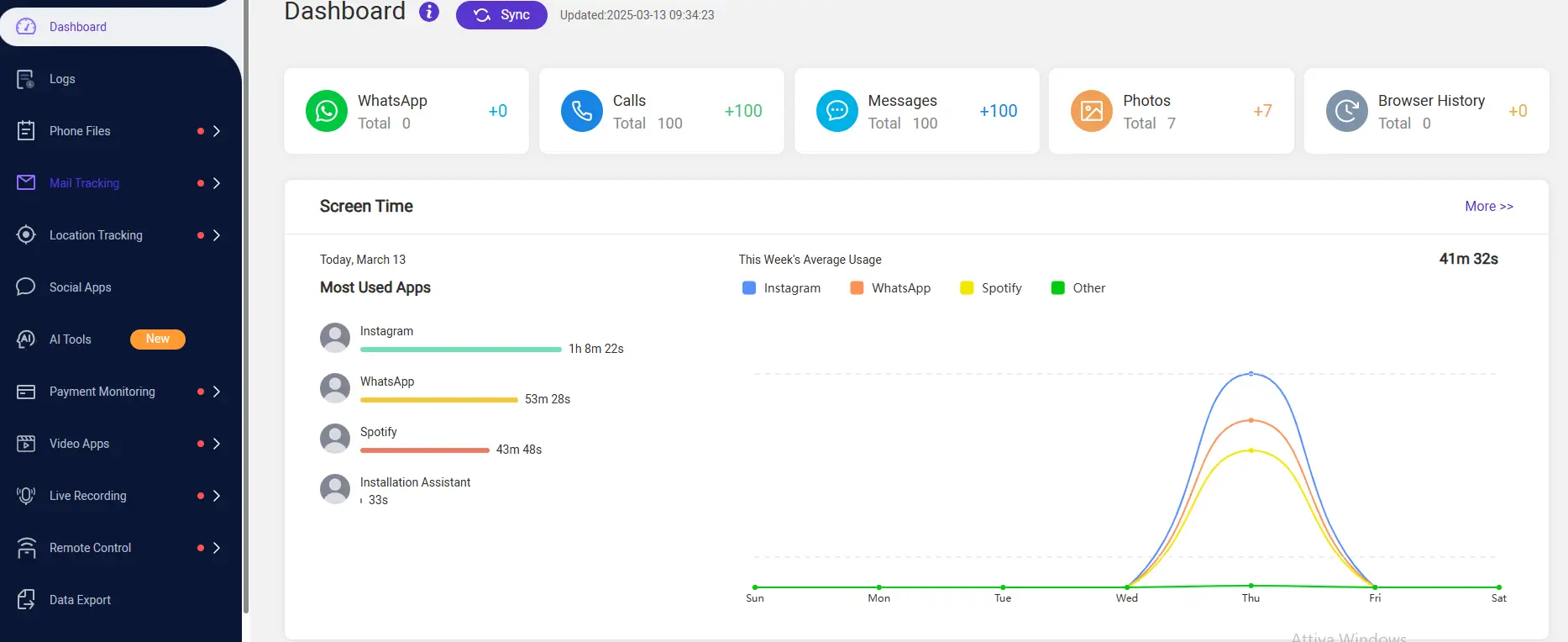Image resolution: width=1568 pixels, height=642 pixels.
Task: Select AI Tools in the sidebar
Action: coord(71,339)
